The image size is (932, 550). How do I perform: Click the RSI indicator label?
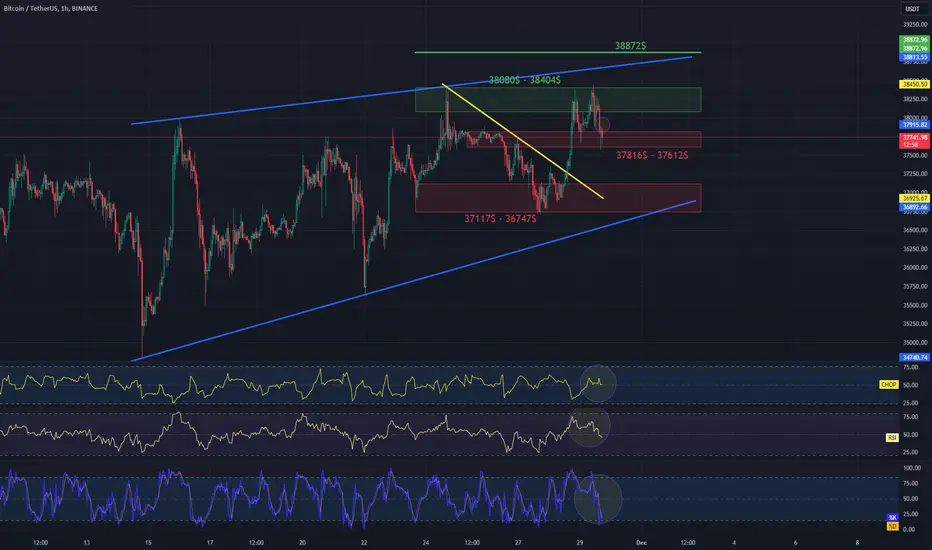pos(892,438)
